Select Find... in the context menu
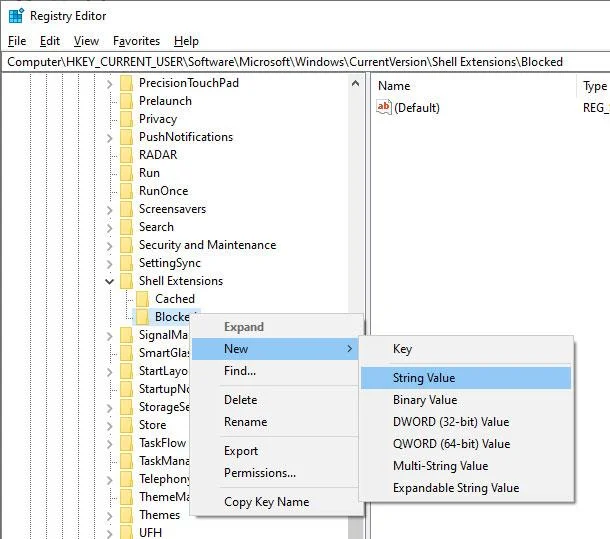This screenshot has width=610, height=539. point(275,371)
